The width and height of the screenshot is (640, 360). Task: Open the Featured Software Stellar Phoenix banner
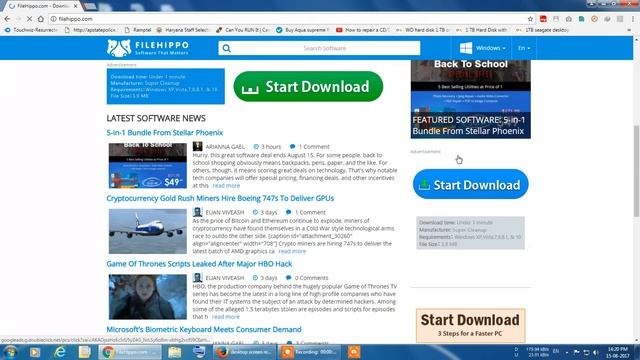(471, 100)
